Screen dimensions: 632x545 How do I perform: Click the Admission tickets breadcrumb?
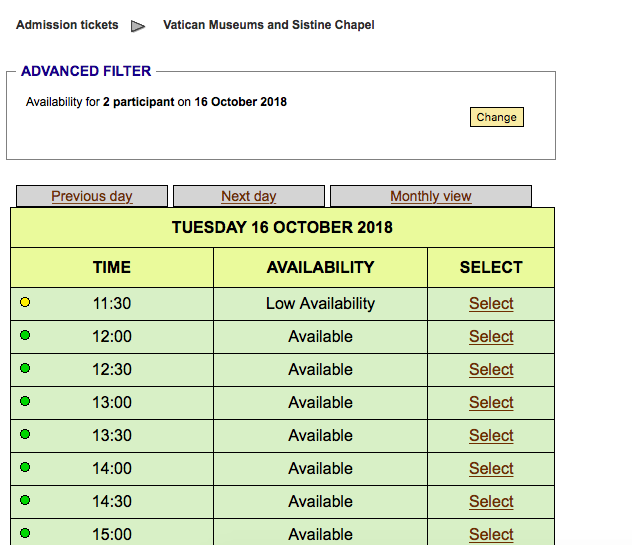tap(67, 25)
